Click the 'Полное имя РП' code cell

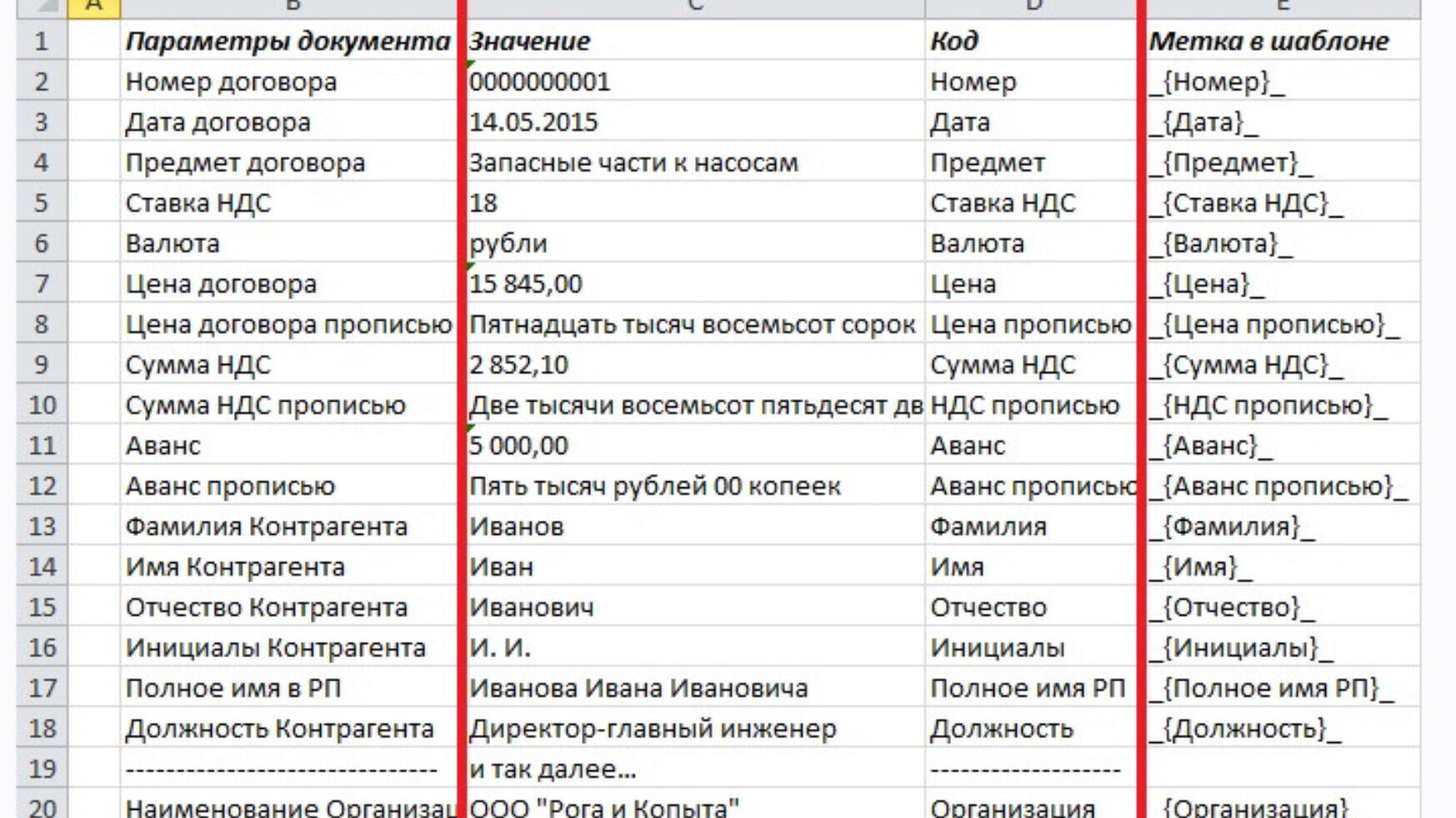coord(1030,688)
